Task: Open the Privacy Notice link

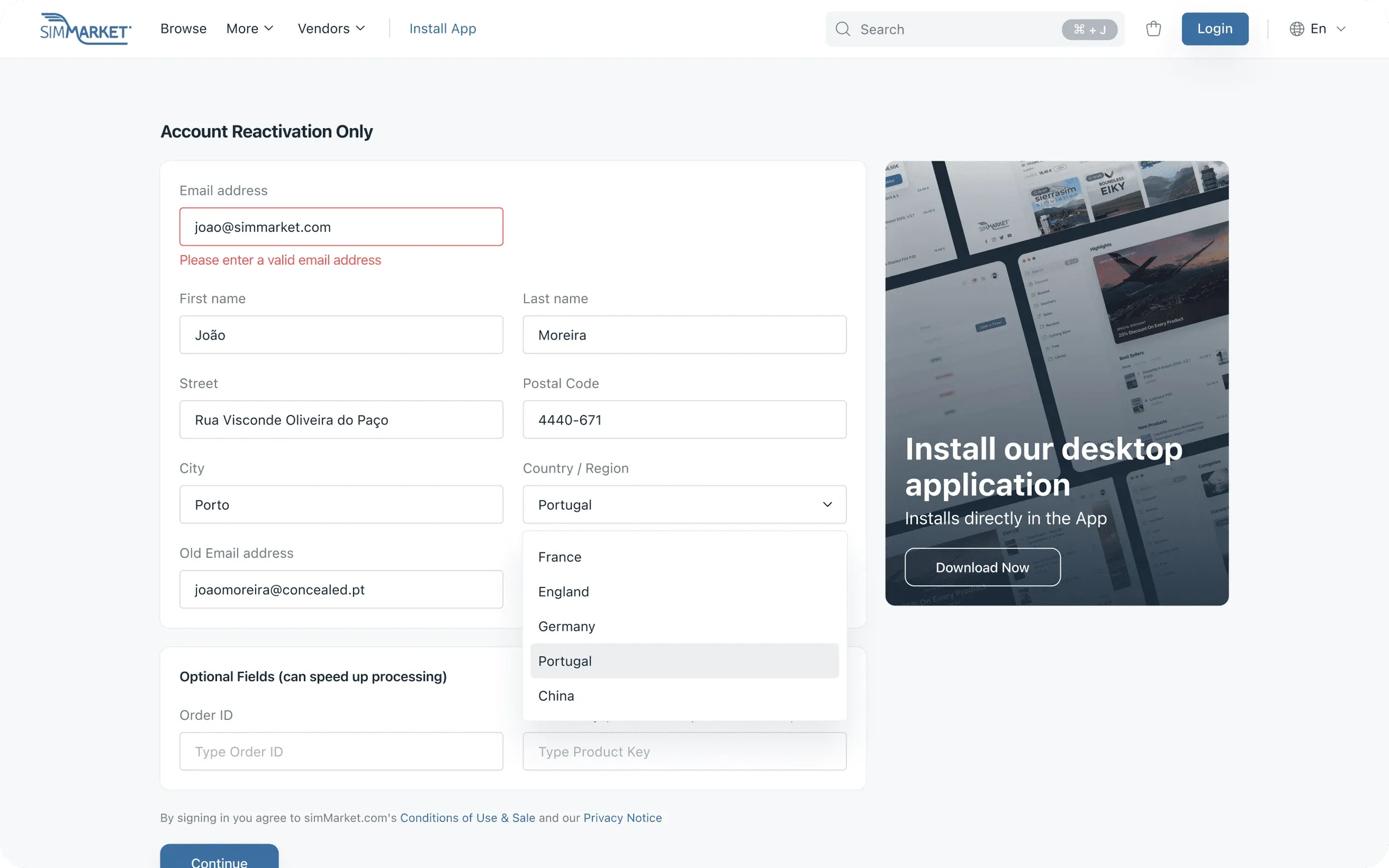Action: [622, 818]
